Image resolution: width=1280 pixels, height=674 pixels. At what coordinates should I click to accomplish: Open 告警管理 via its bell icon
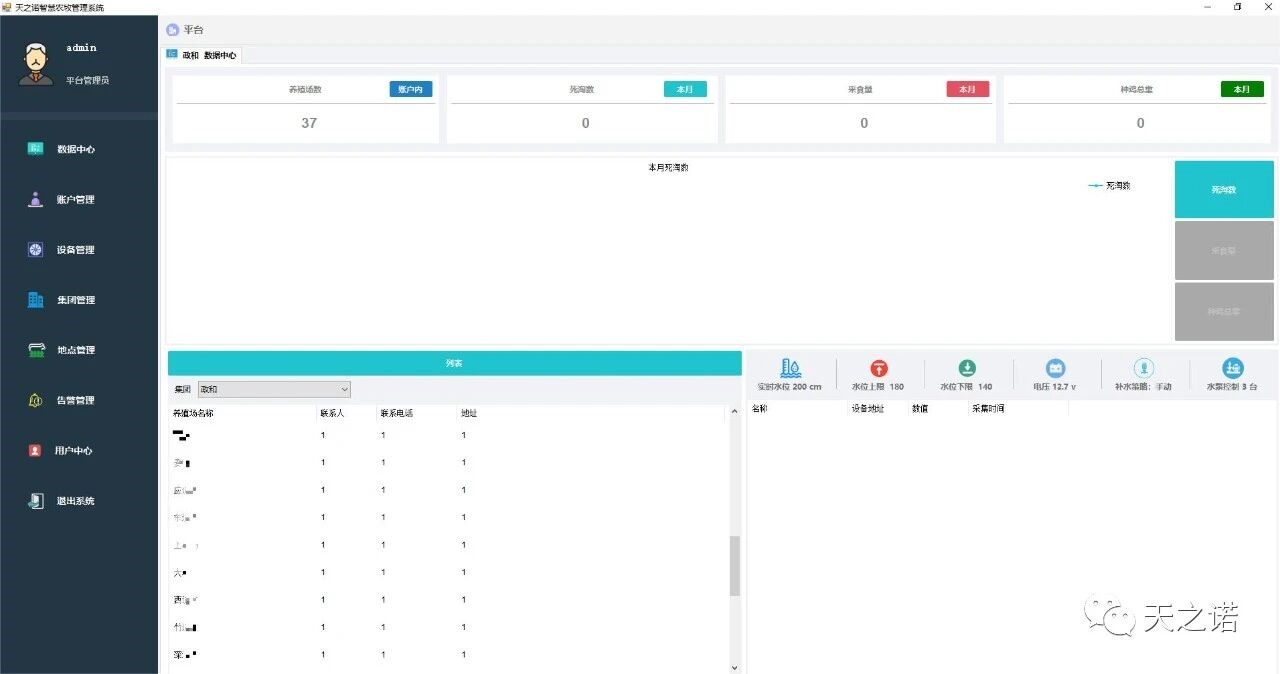36,400
